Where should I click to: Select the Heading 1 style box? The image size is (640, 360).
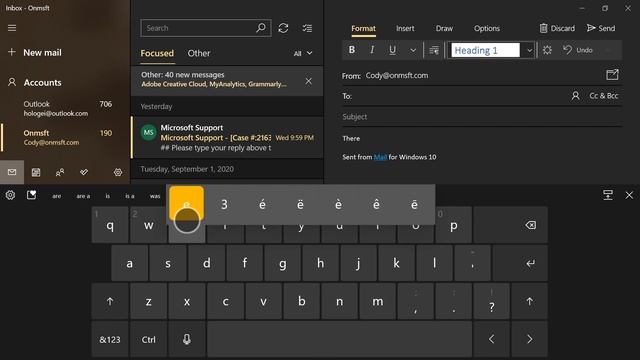tap(485, 50)
